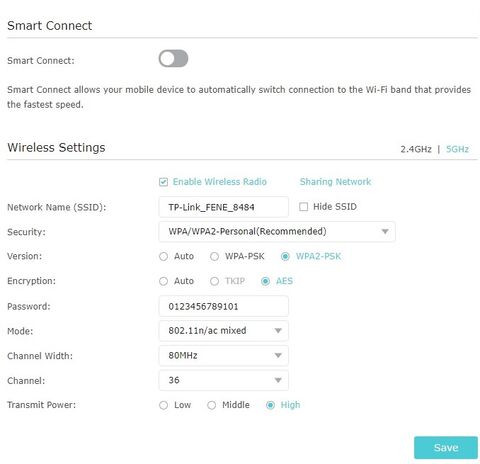480x464 pixels.
Task: Switch to the 2.4GHz band tab
Action: coord(416,149)
